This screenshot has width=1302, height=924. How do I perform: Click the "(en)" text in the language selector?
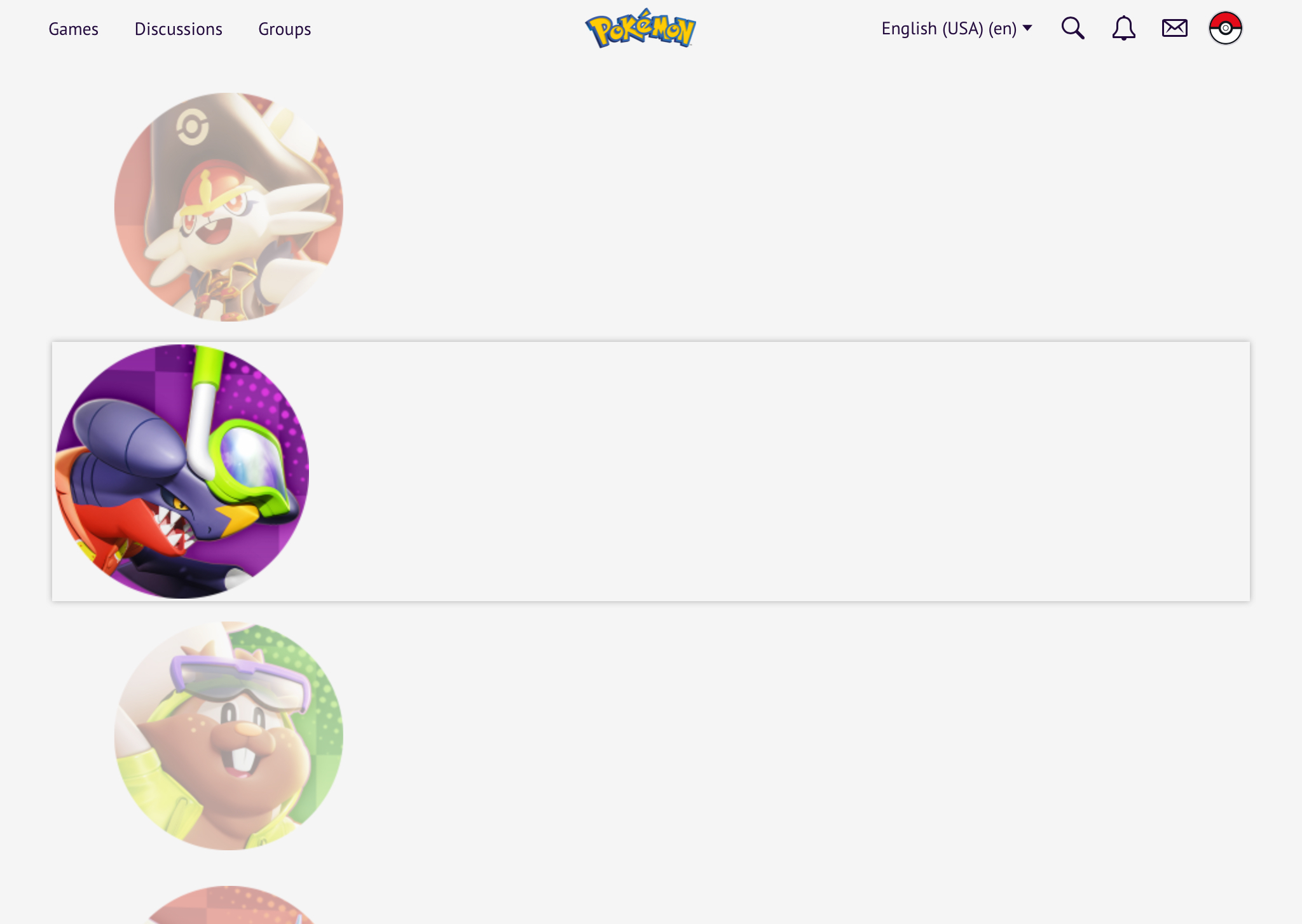tap(1003, 29)
